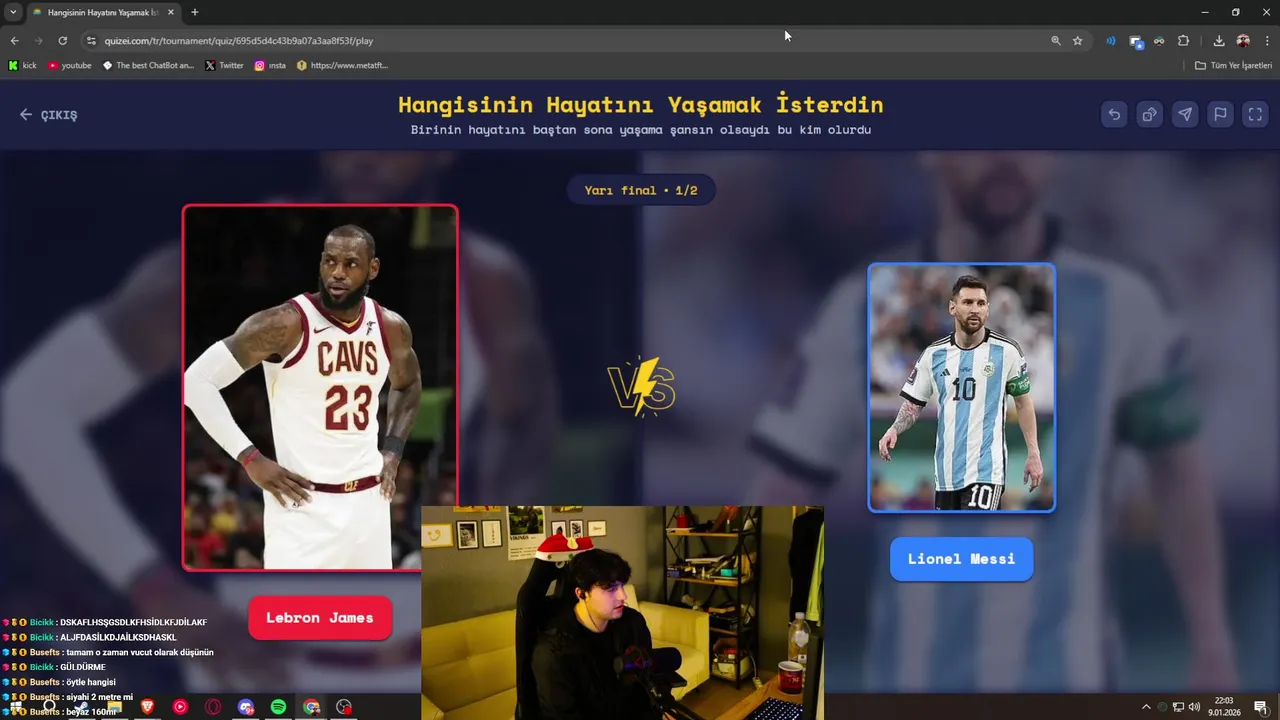Viewport: 1280px width, 720px height.
Task: Click the chat message 'siyahi 2 metre mi'
Action: [100, 697]
